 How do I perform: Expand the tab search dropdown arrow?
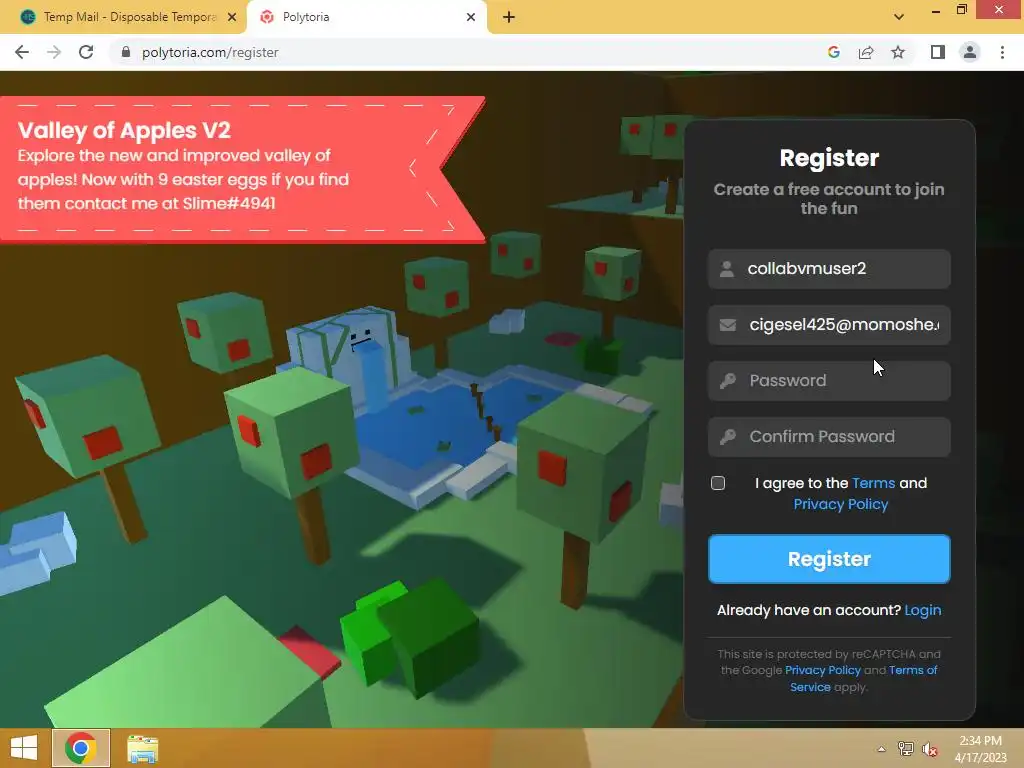(x=899, y=17)
